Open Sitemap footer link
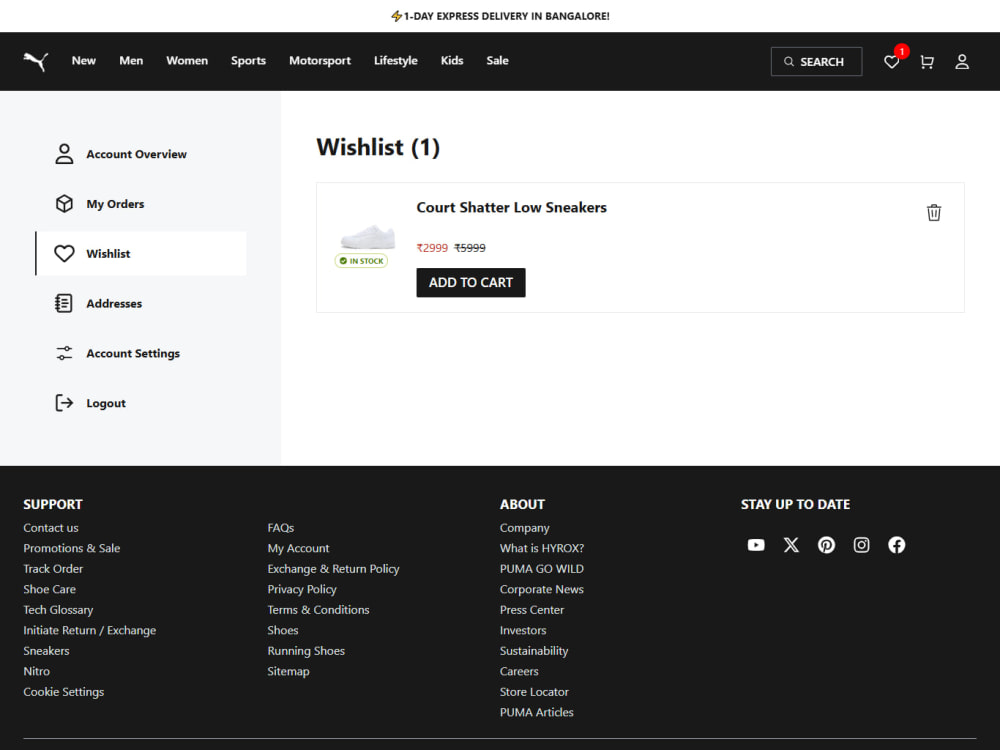 tap(288, 671)
